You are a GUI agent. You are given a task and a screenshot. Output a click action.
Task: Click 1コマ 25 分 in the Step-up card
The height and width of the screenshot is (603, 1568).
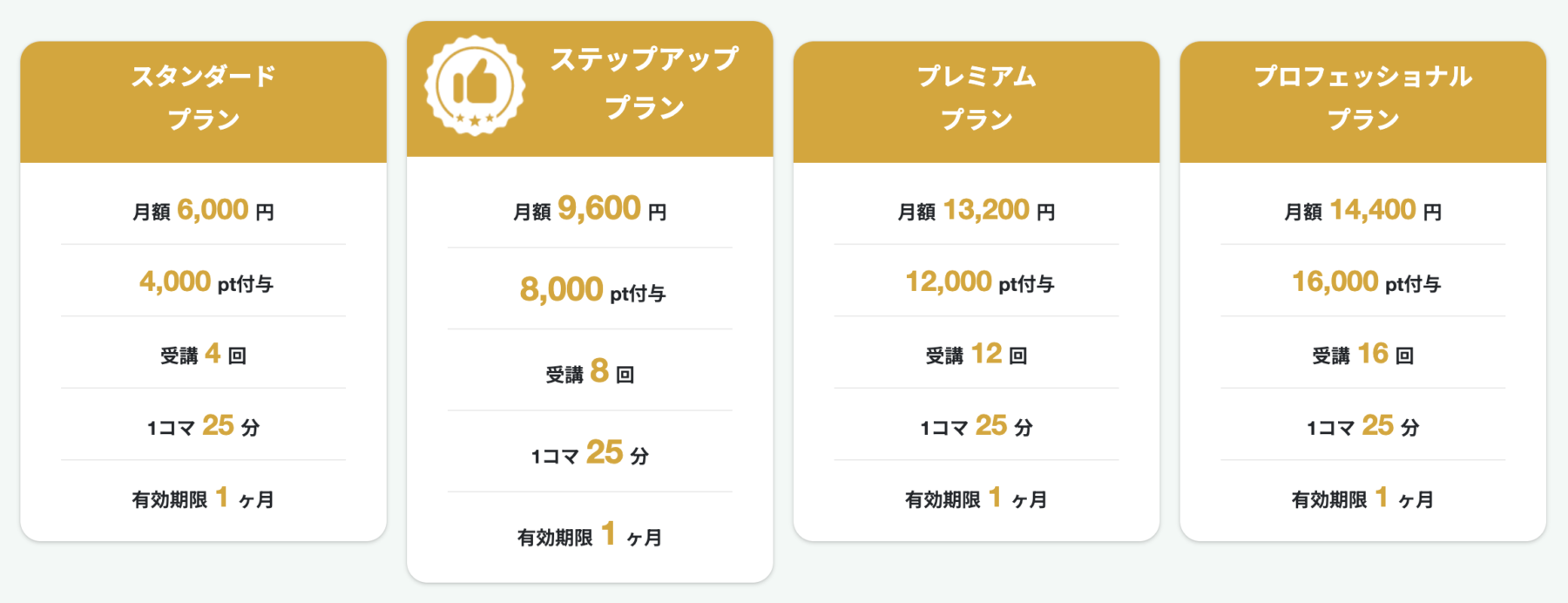point(590,453)
